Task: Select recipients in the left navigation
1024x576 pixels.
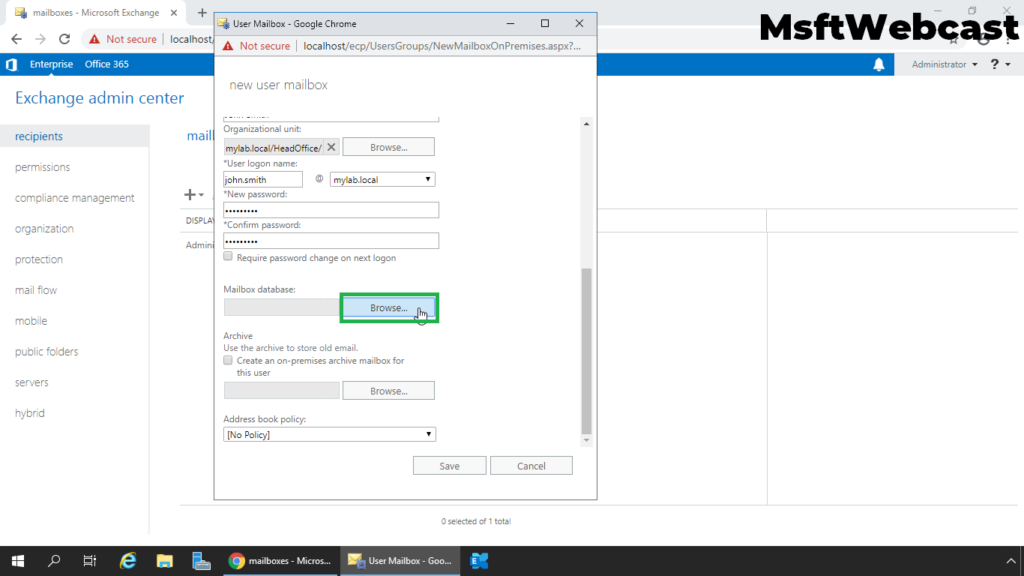Action: [x=39, y=136]
